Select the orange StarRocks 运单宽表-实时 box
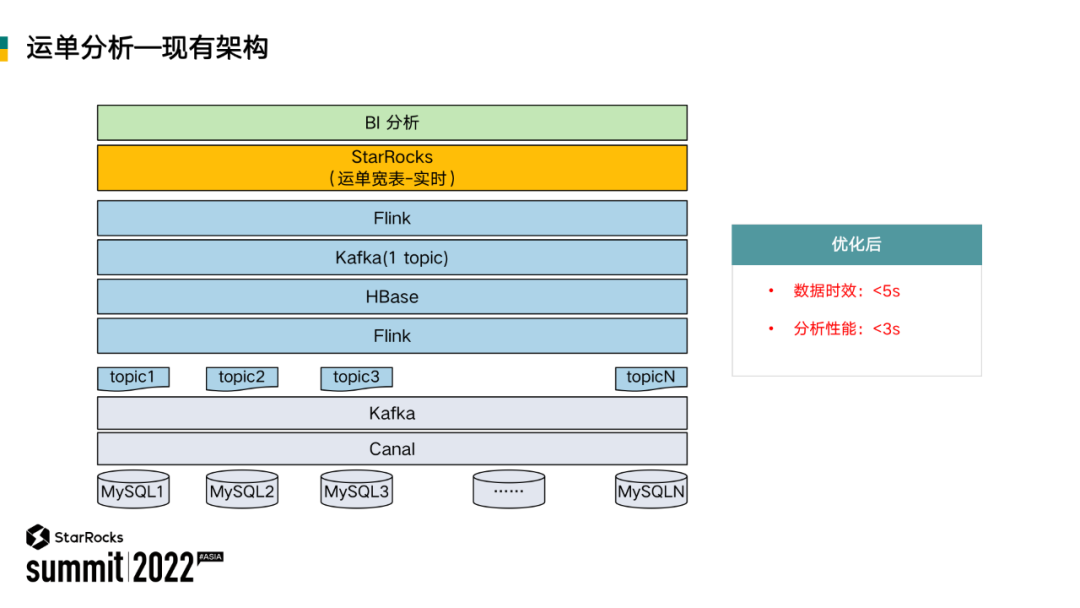 [392, 167]
